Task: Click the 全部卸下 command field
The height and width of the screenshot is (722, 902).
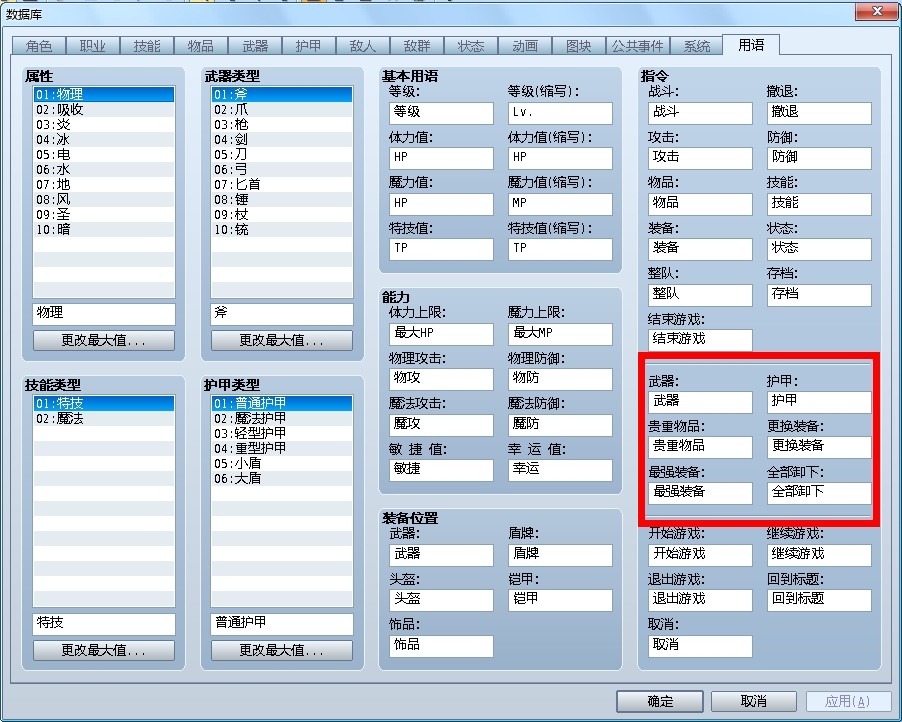Action: coord(819,493)
